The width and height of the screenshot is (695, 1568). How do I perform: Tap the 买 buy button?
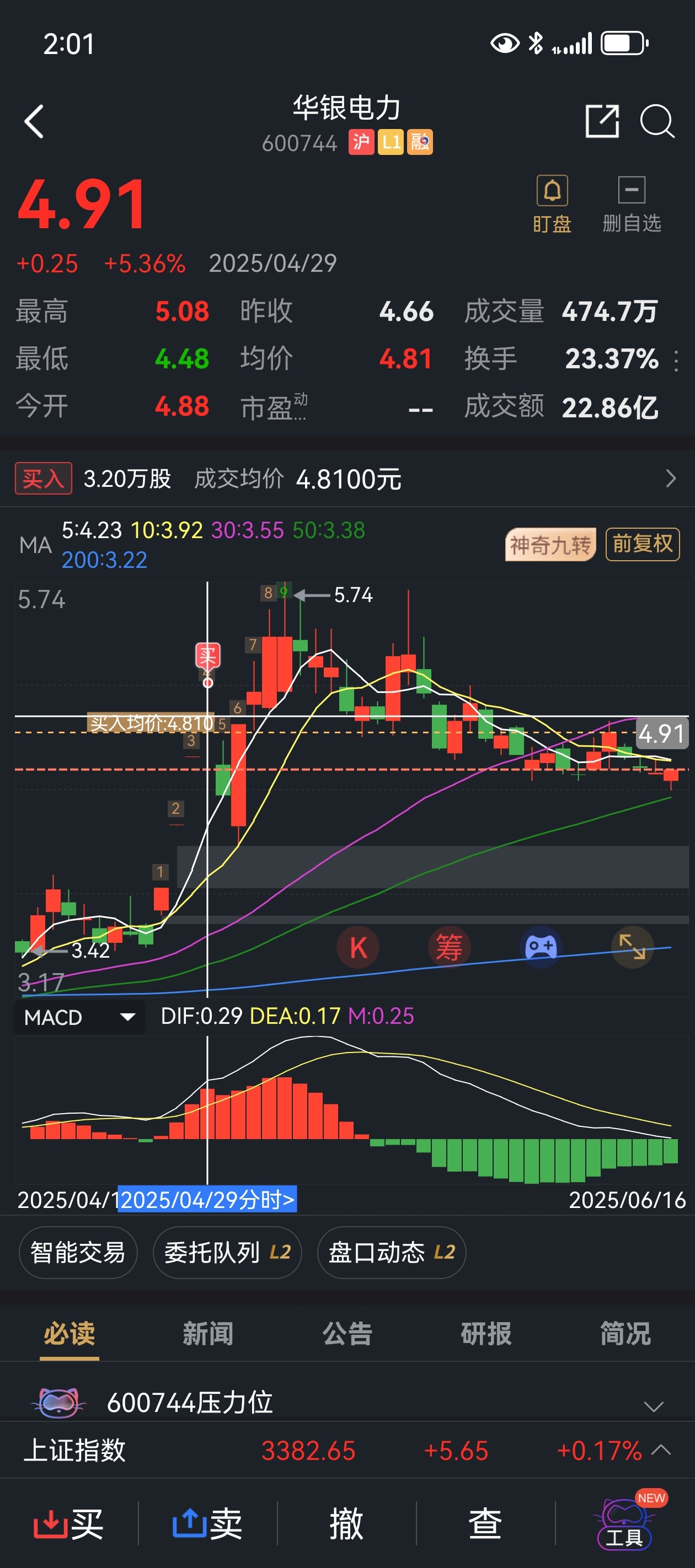(x=68, y=1523)
